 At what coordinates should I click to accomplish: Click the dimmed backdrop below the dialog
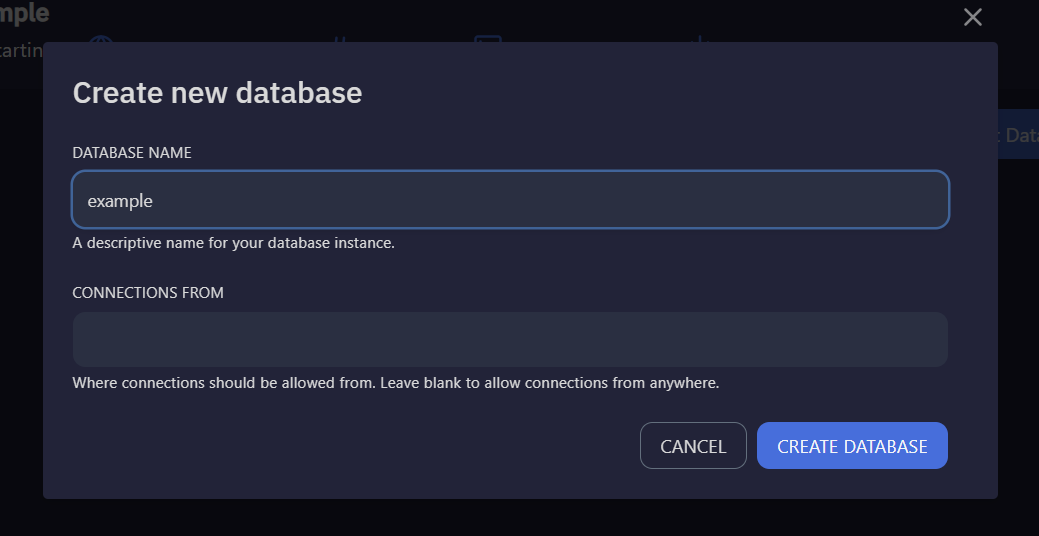520,517
